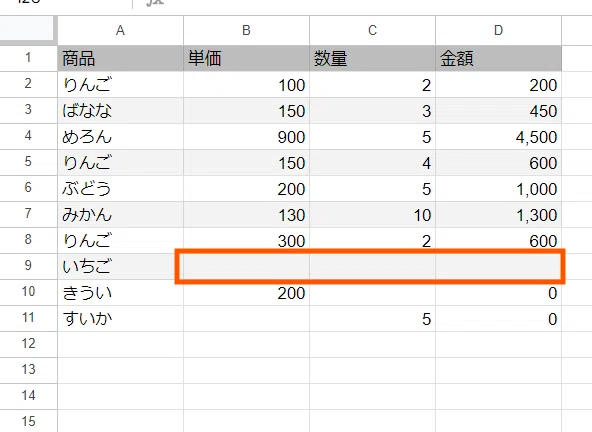The height and width of the screenshot is (432, 592).
Task: Click unit price 200 in きうい row
Action: [247, 293]
